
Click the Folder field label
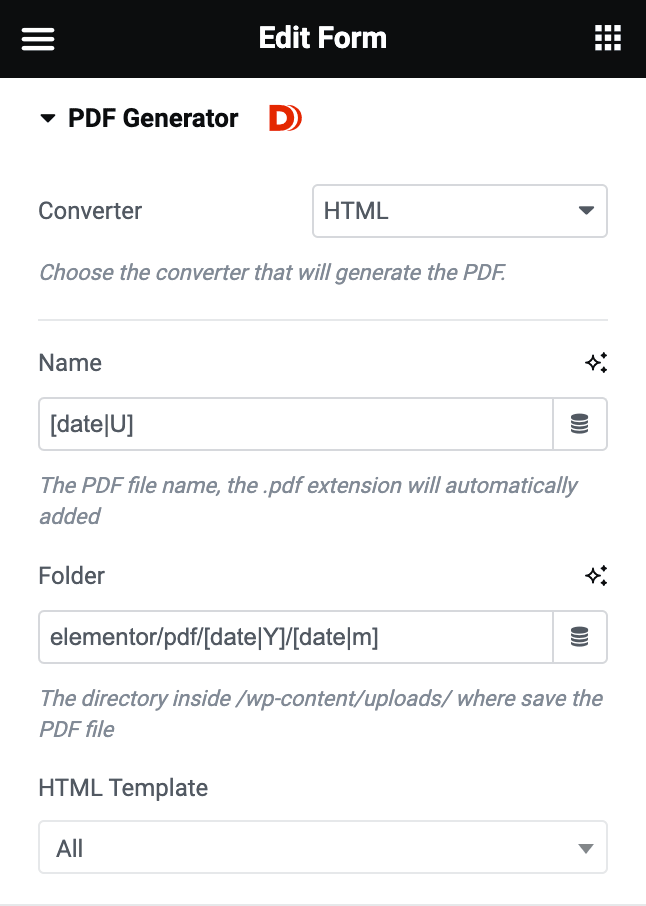(x=71, y=576)
